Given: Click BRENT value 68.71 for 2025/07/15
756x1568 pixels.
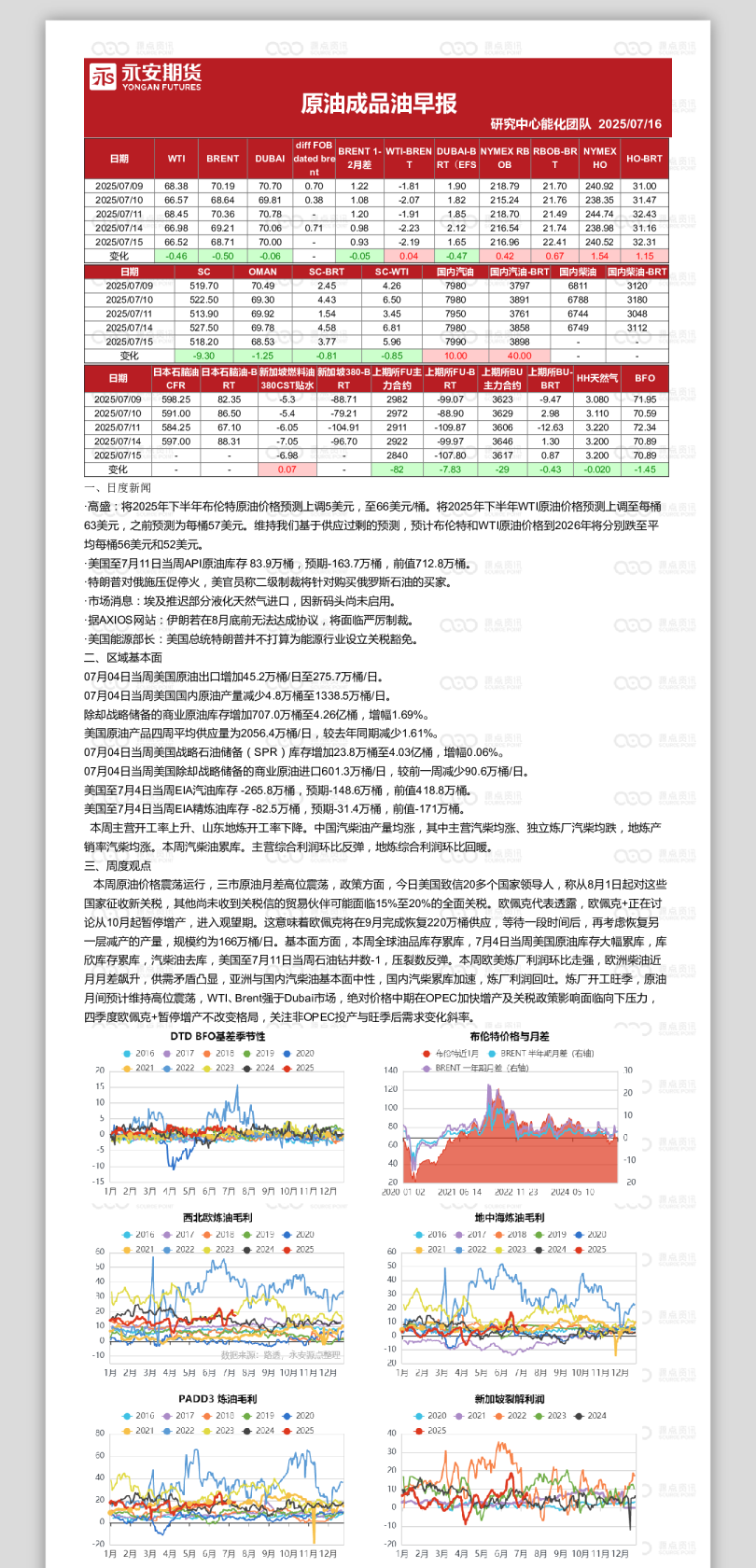Looking at the screenshot, I should click(222, 242).
